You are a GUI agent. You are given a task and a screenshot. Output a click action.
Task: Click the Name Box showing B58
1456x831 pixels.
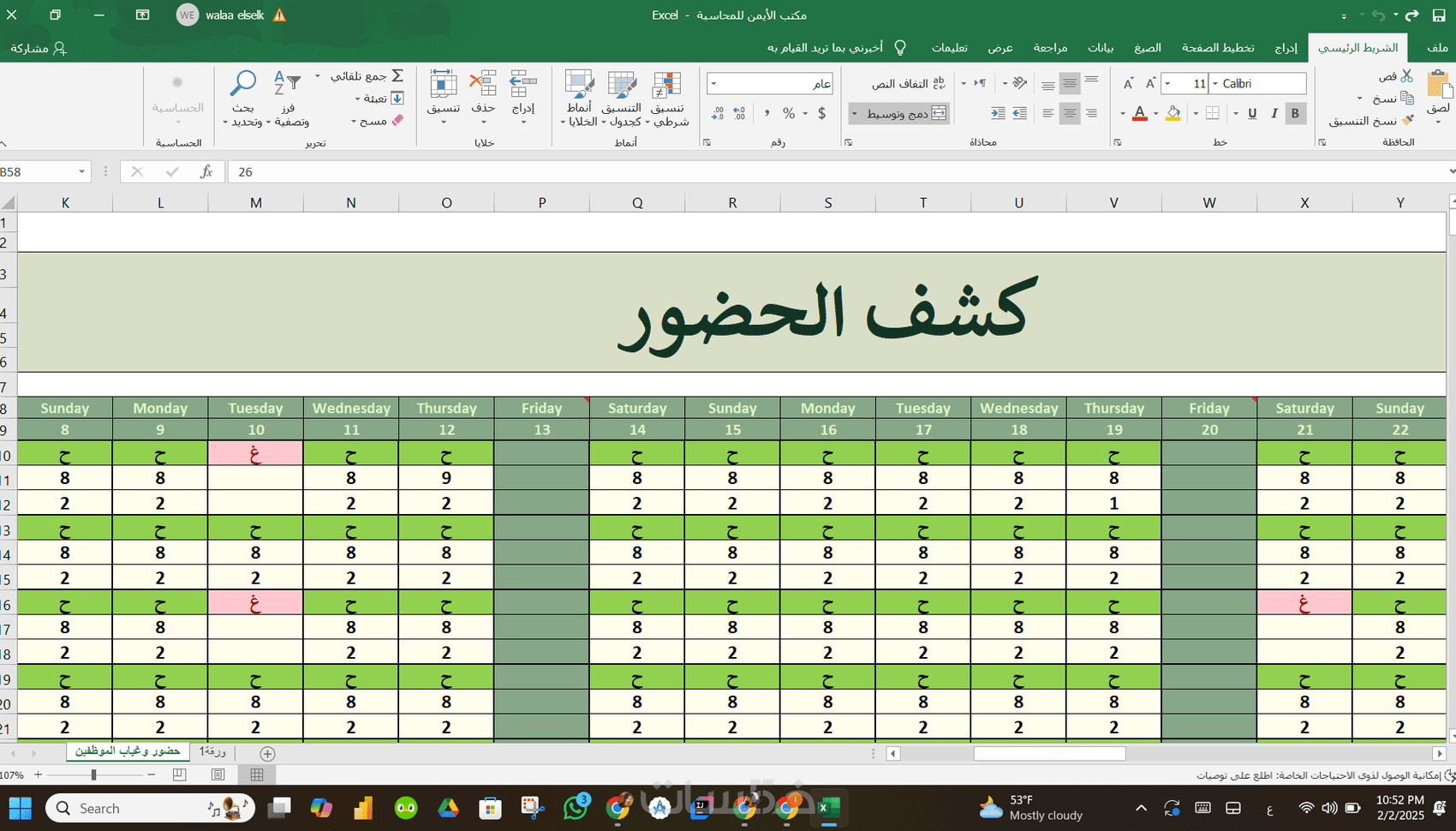tap(45, 172)
